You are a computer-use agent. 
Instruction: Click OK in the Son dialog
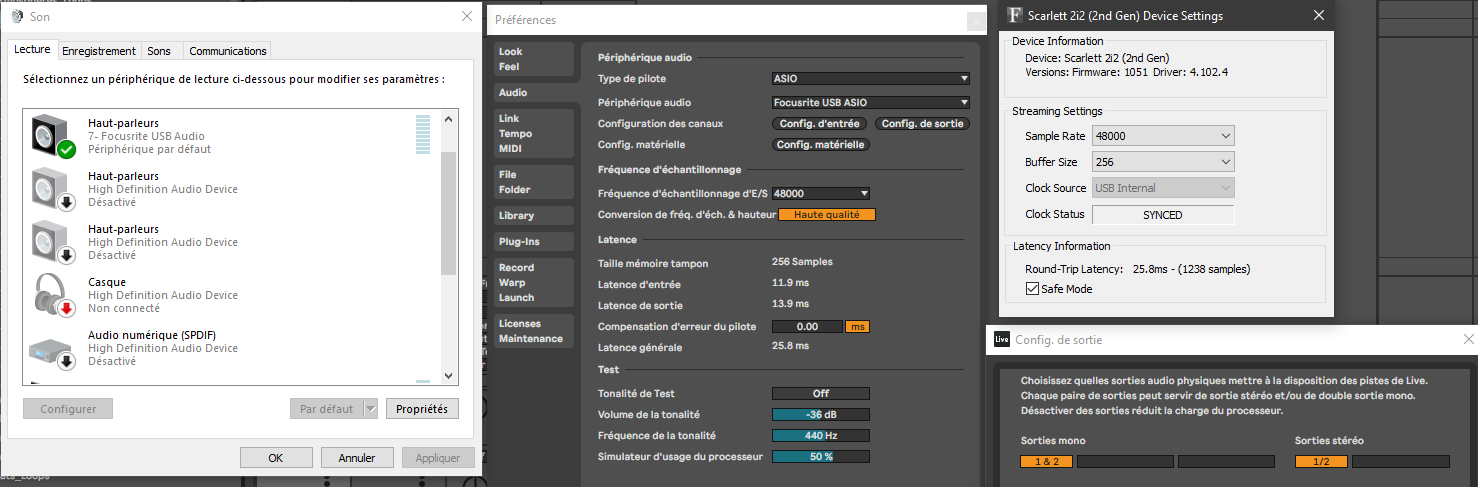pyautogui.click(x=276, y=458)
